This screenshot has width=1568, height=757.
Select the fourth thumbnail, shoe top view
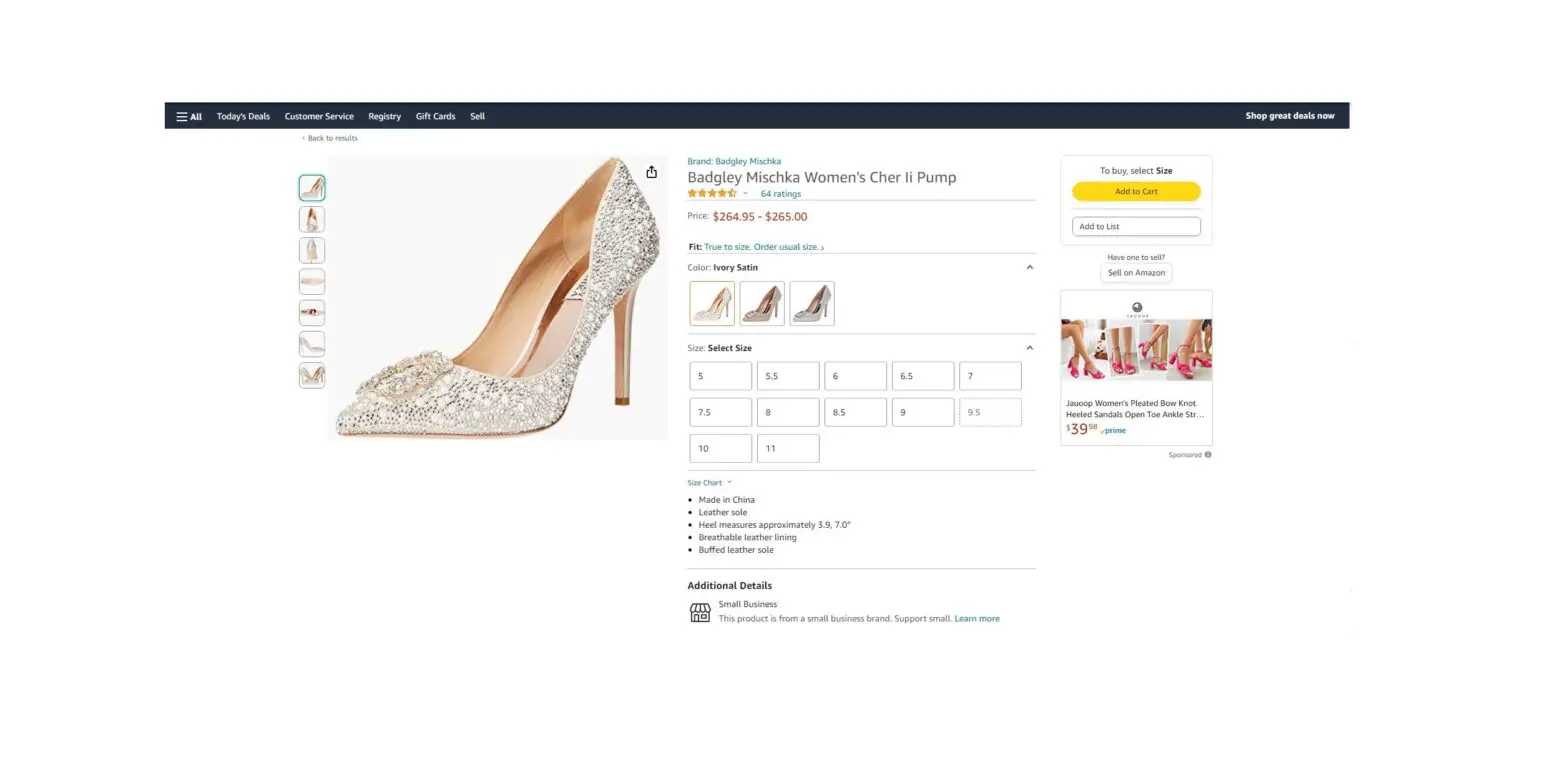pos(312,281)
